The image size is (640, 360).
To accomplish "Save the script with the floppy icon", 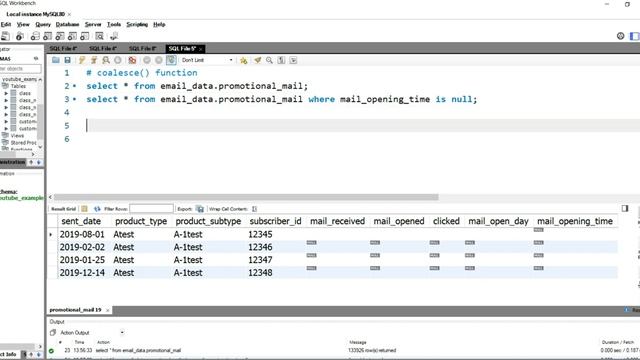I will 67,60.
